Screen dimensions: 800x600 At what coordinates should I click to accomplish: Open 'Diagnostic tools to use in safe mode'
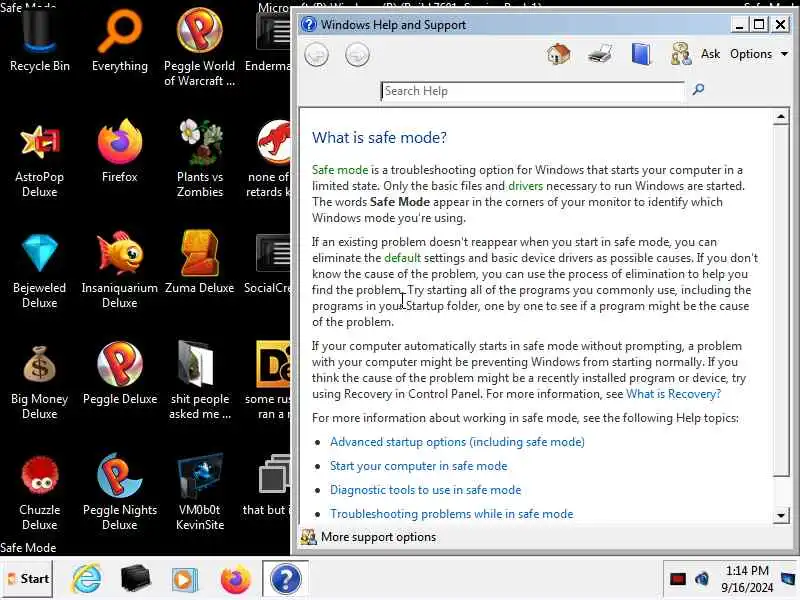[x=426, y=490]
